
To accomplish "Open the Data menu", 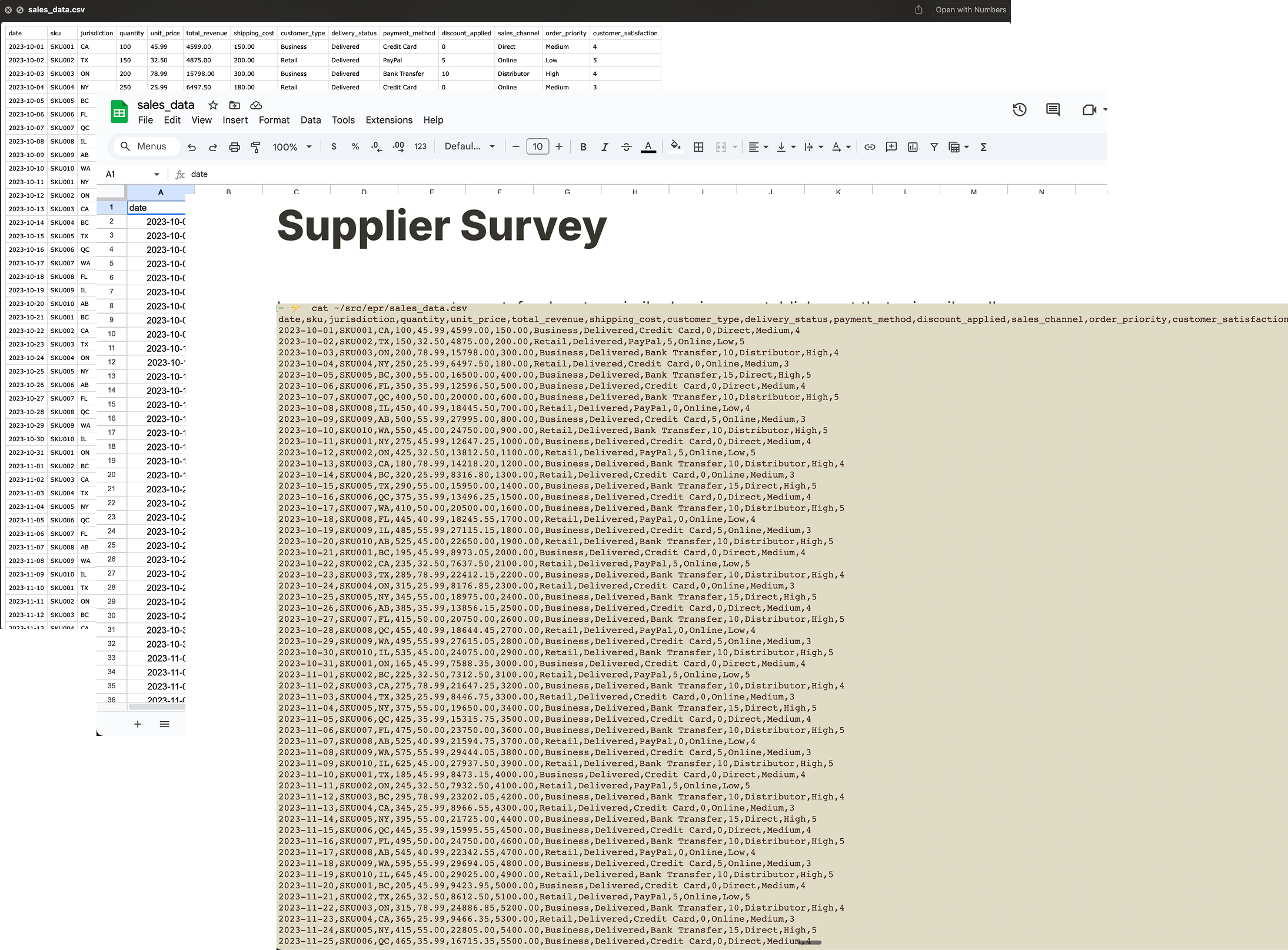I will pyautogui.click(x=310, y=120).
